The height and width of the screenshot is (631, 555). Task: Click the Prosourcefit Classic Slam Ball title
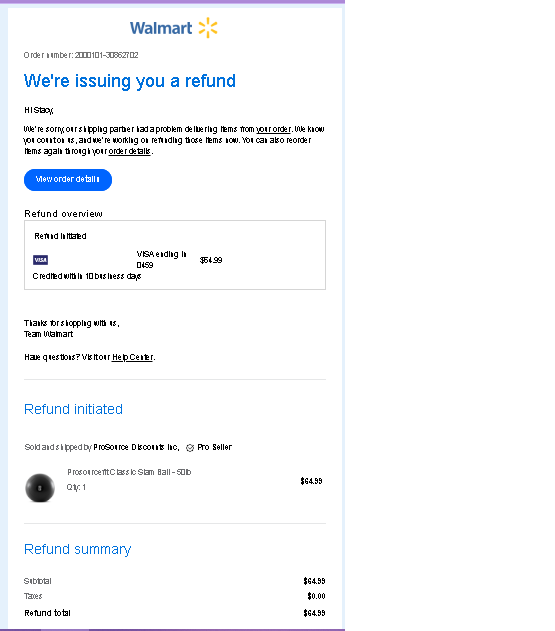(x=129, y=472)
